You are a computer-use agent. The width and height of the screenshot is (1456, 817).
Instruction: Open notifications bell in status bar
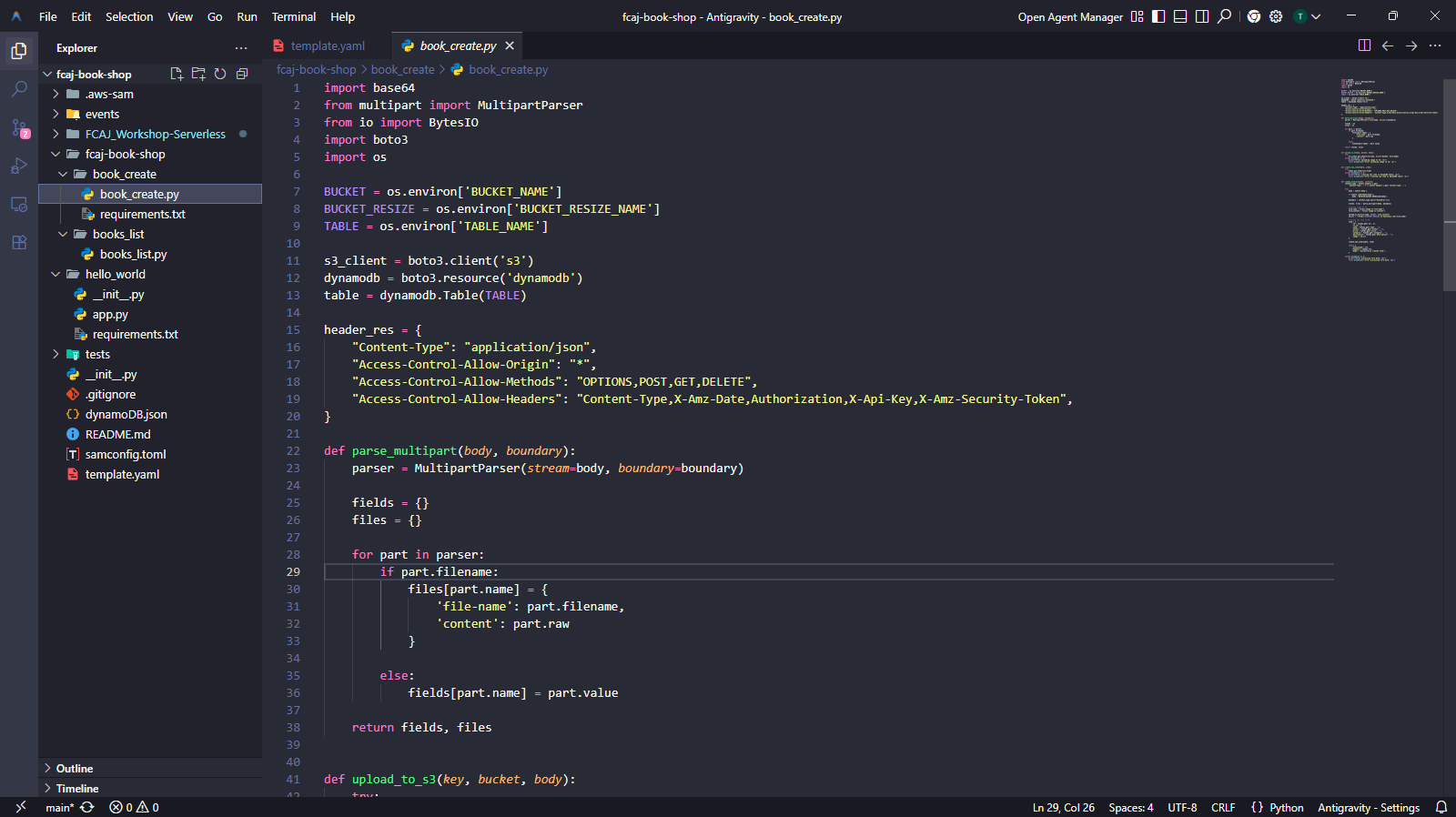pyautogui.click(x=1441, y=807)
